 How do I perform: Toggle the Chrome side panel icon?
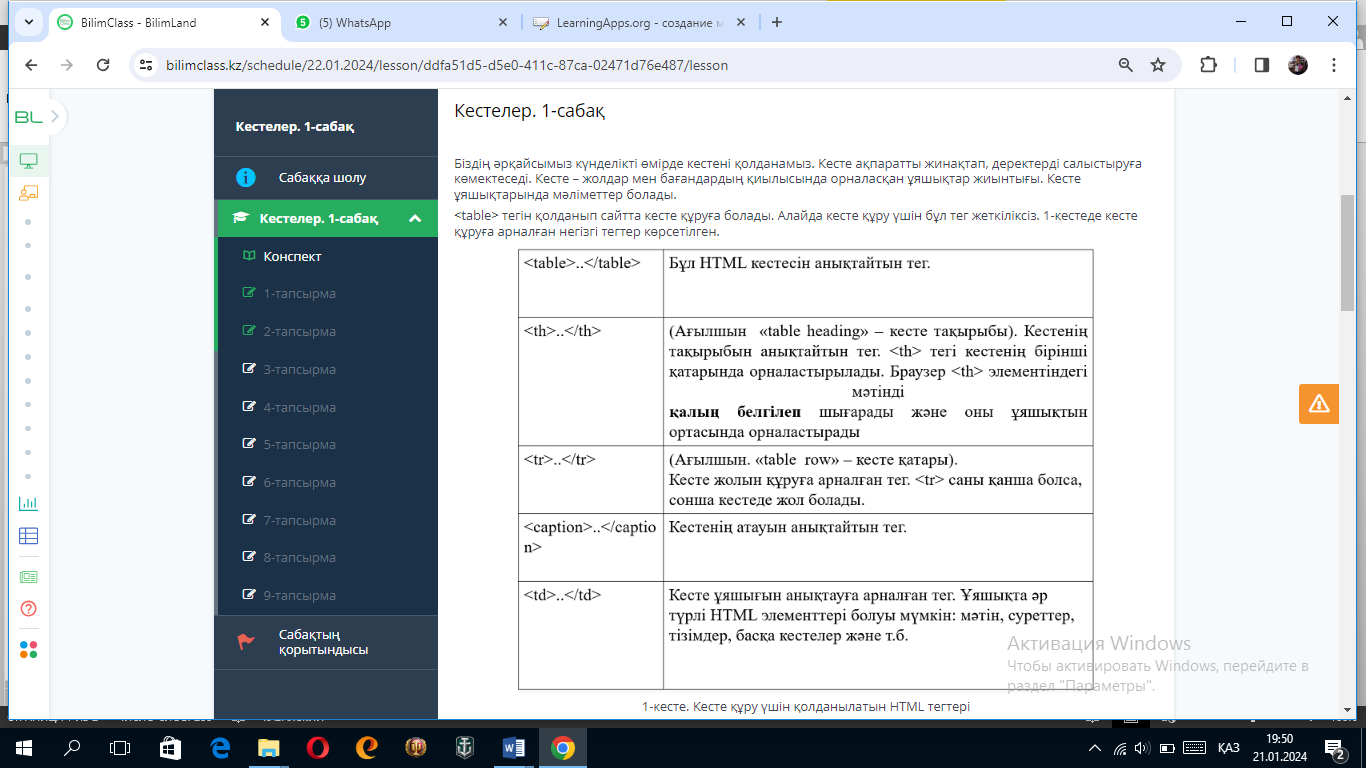[x=1261, y=65]
